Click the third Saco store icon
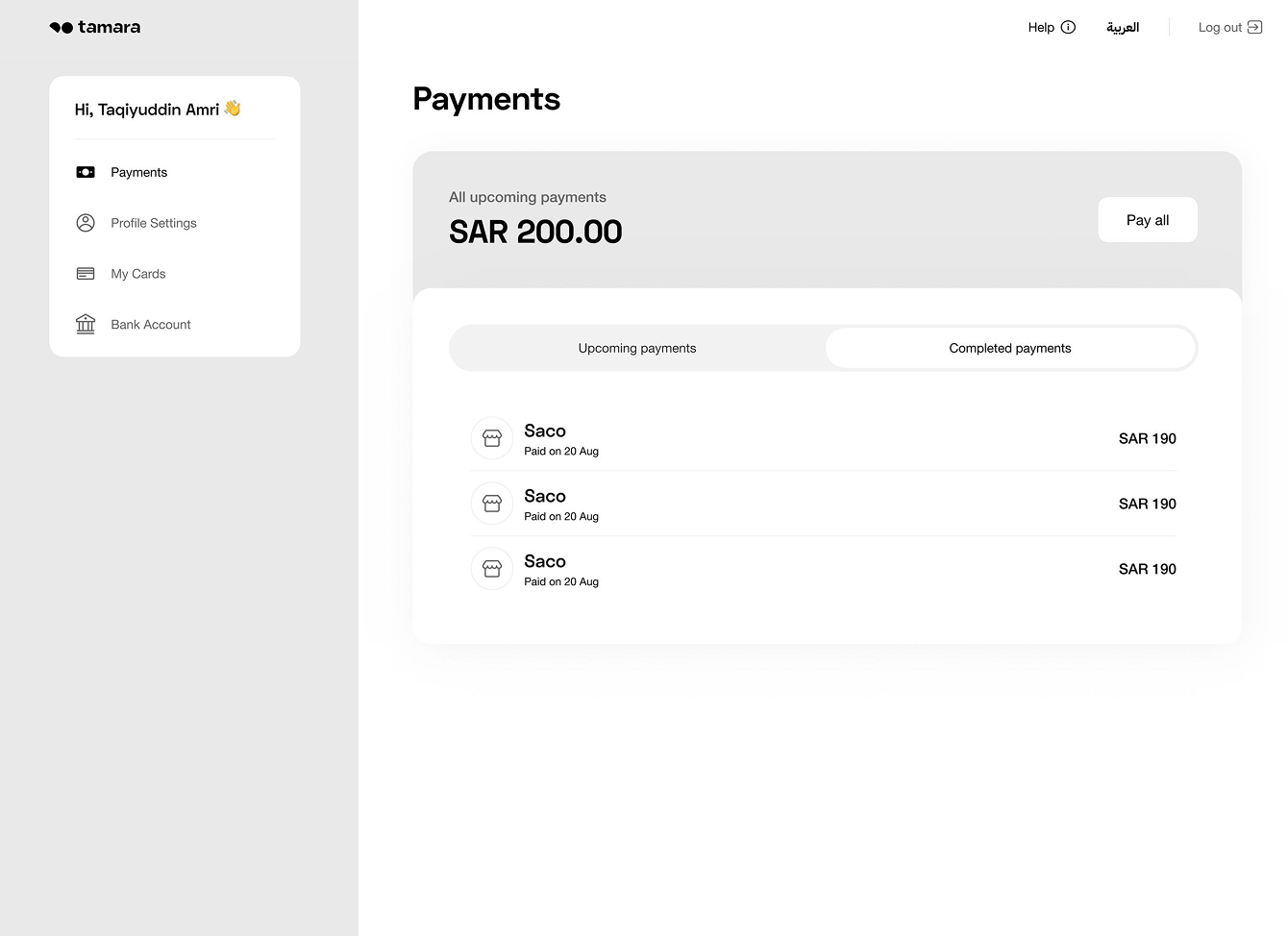The height and width of the screenshot is (936, 1288). (x=492, y=569)
